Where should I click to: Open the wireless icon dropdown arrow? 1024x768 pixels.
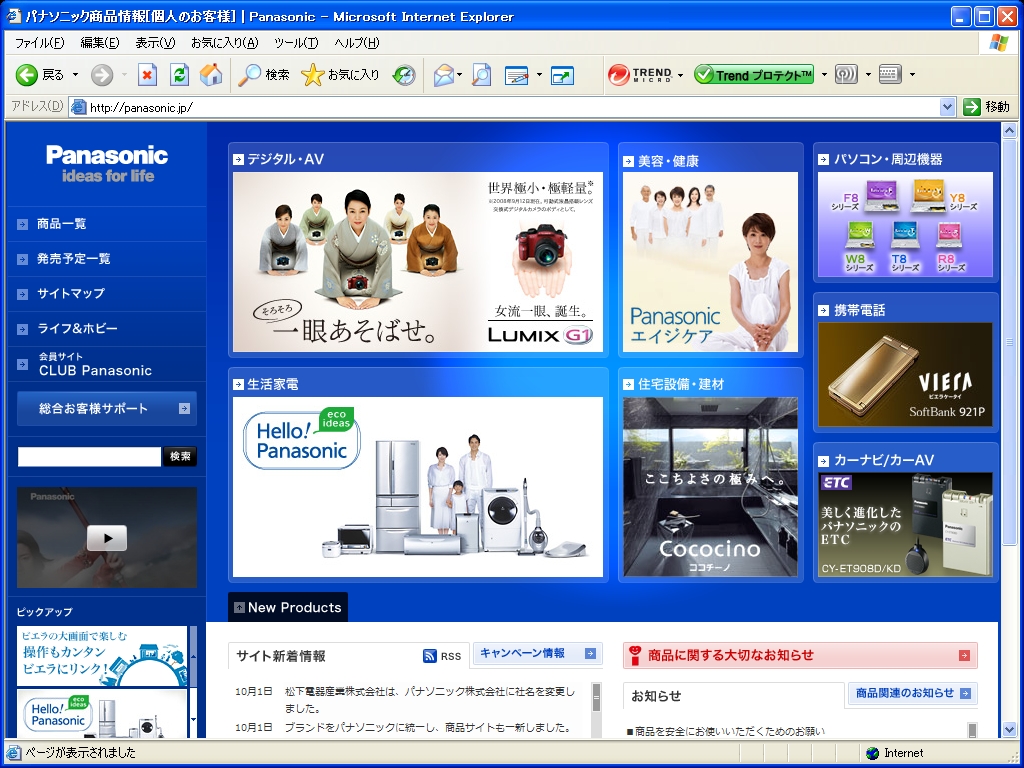[868, 75]
